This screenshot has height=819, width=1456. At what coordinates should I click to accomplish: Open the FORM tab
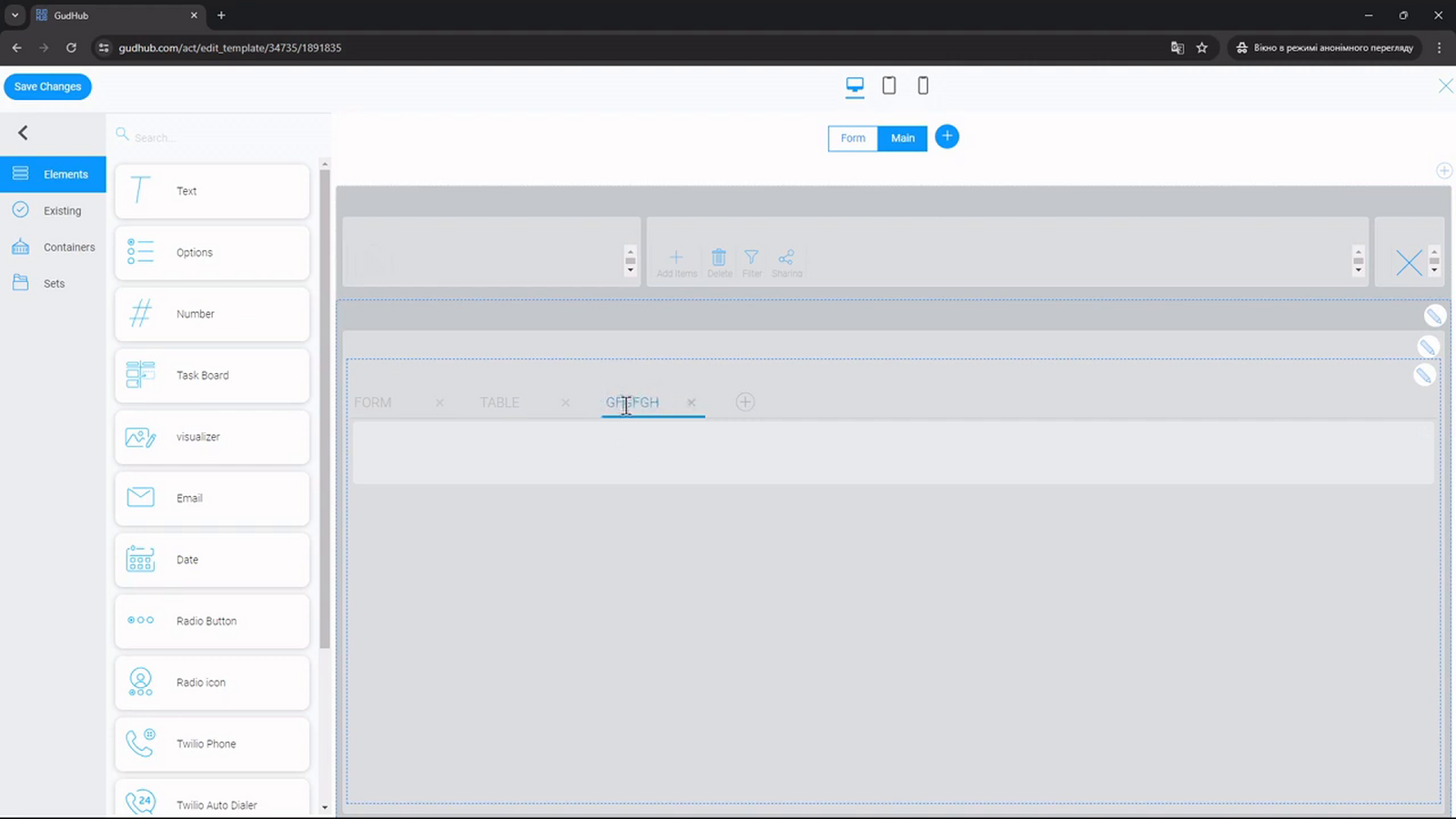click(373, 402)
